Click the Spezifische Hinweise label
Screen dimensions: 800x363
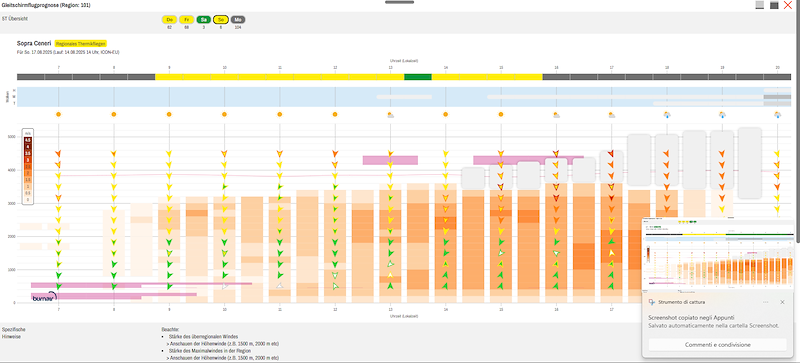tap(14, 333)
